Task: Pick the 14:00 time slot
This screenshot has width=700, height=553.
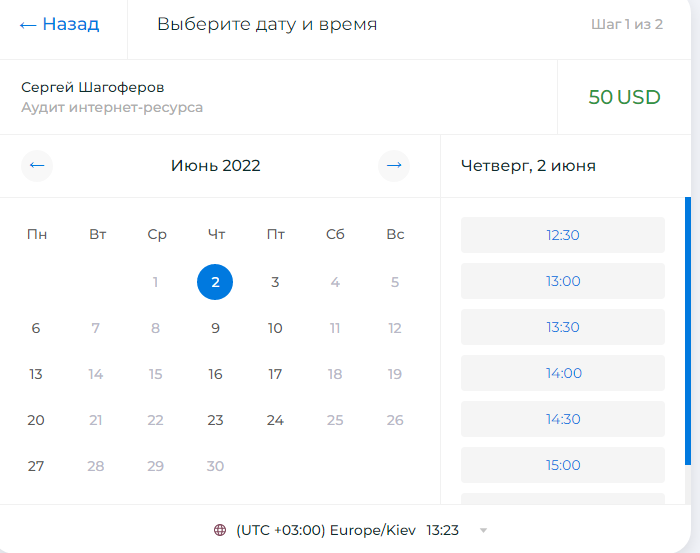Action: click(562, 373)
